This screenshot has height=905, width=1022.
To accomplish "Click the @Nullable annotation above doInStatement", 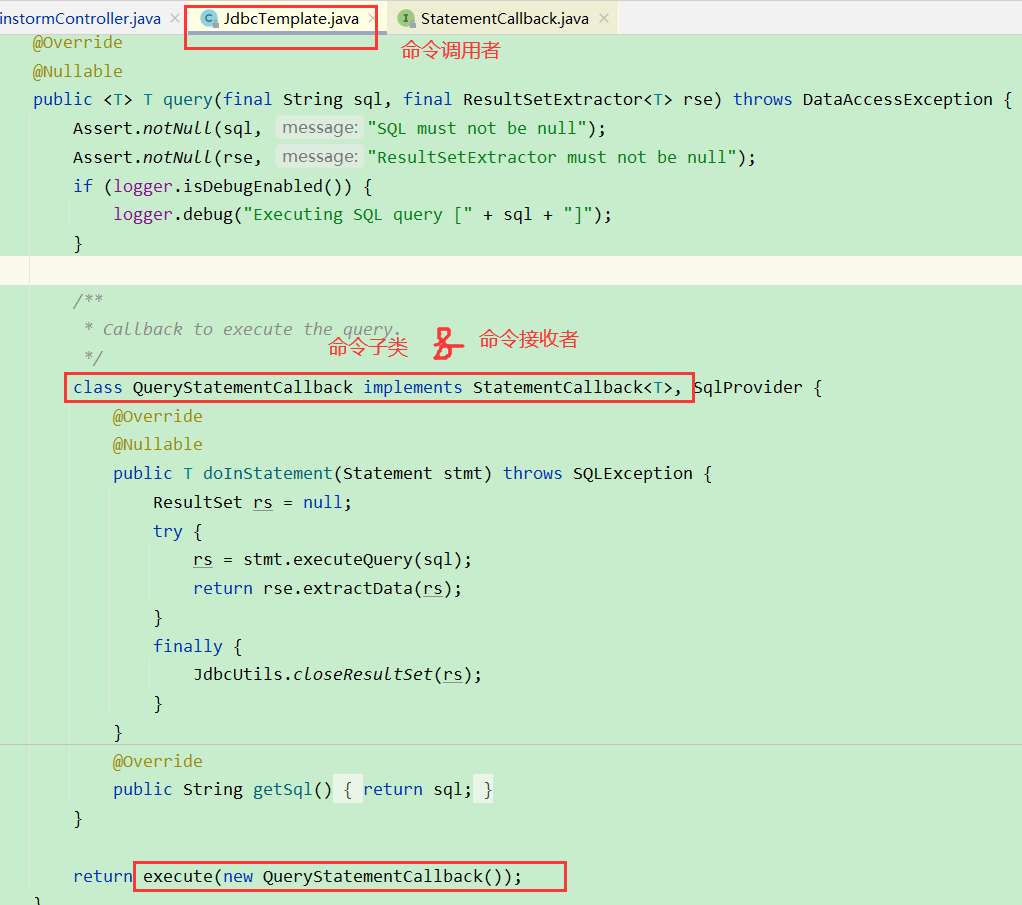I will pos(157,445).
